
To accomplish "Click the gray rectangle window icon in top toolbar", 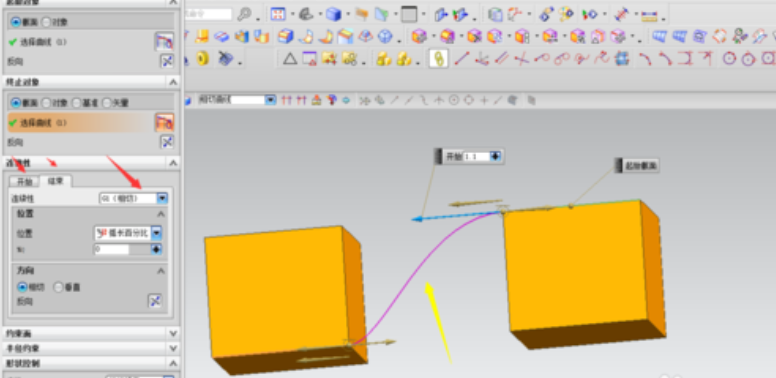I will tap(409, 14).
